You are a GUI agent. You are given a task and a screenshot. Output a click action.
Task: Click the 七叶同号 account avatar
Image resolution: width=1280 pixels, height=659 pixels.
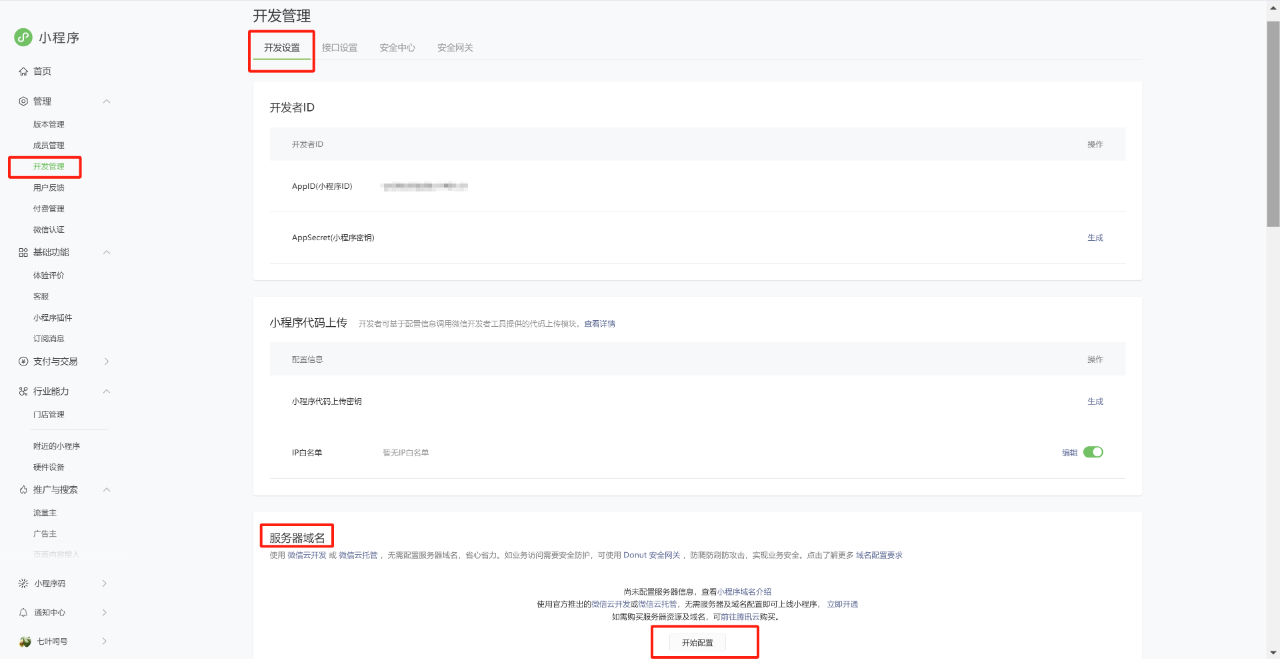[25, 641]
